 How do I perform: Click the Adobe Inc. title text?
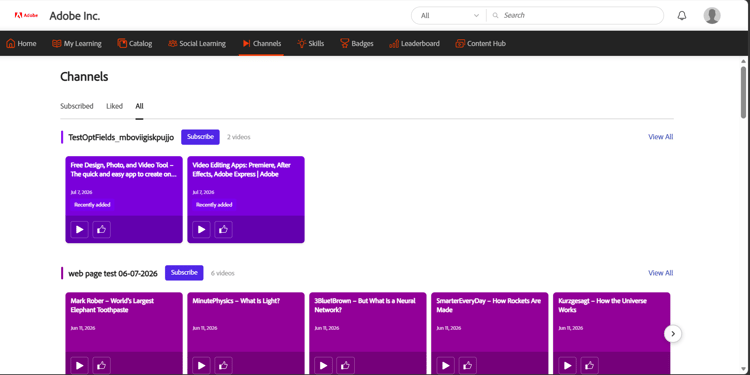tap(75, 16)
